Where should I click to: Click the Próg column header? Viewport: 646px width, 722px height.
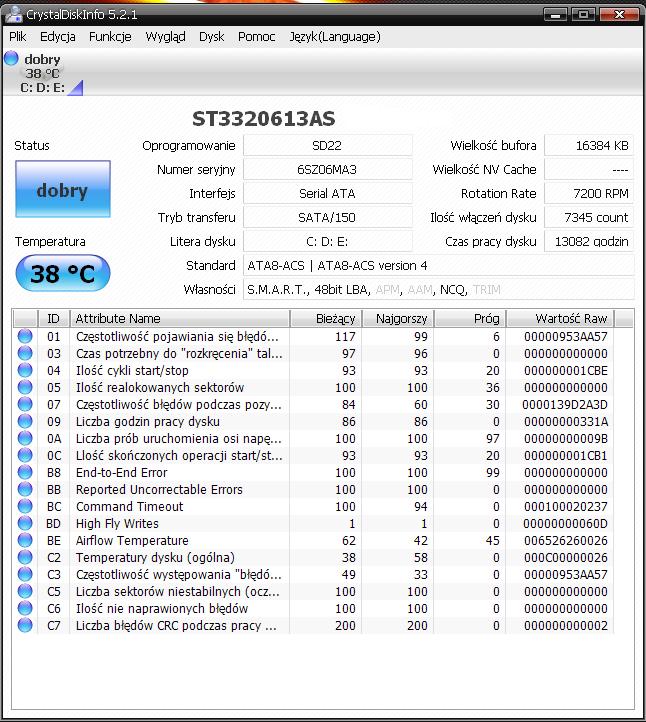coord(471,319)
